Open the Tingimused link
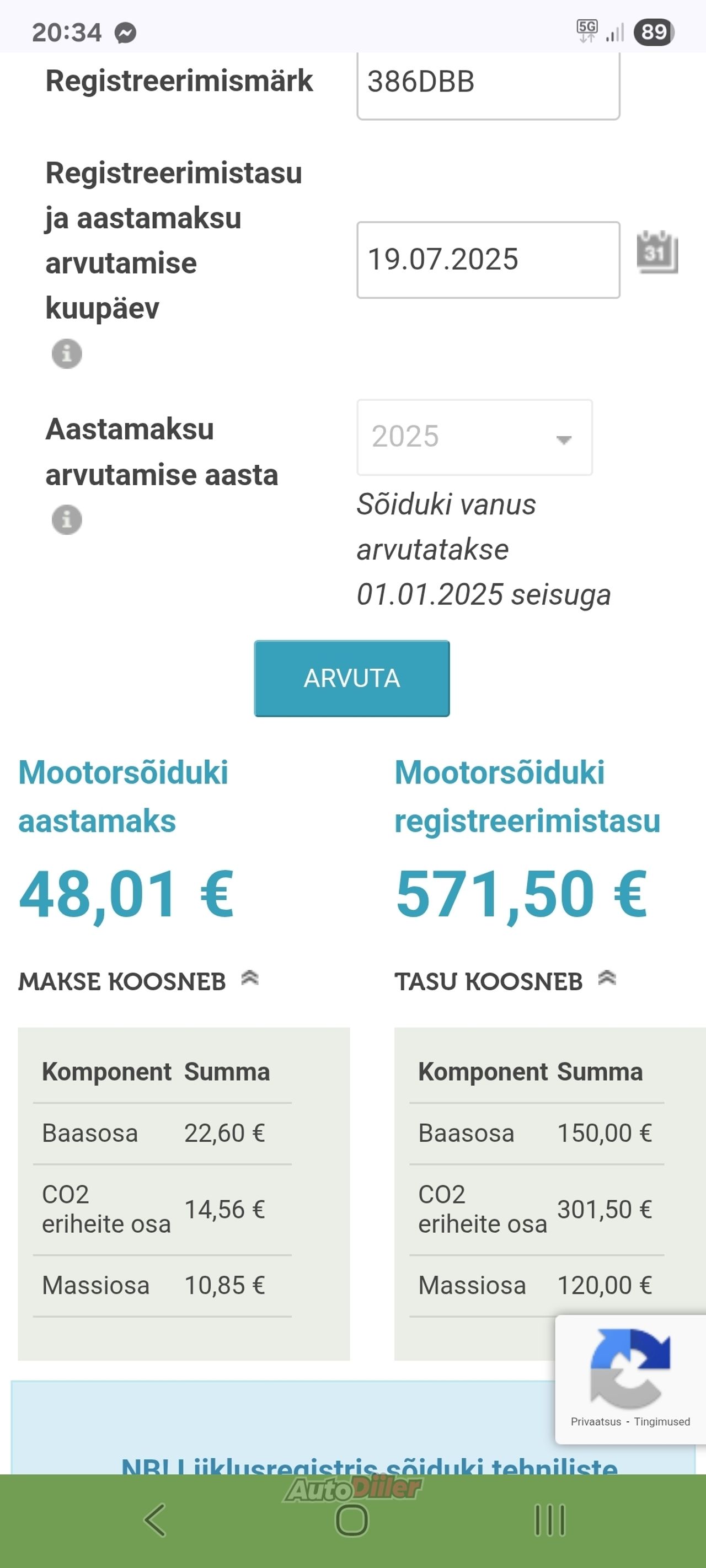706x1568 pixels. coord(662,1422)
